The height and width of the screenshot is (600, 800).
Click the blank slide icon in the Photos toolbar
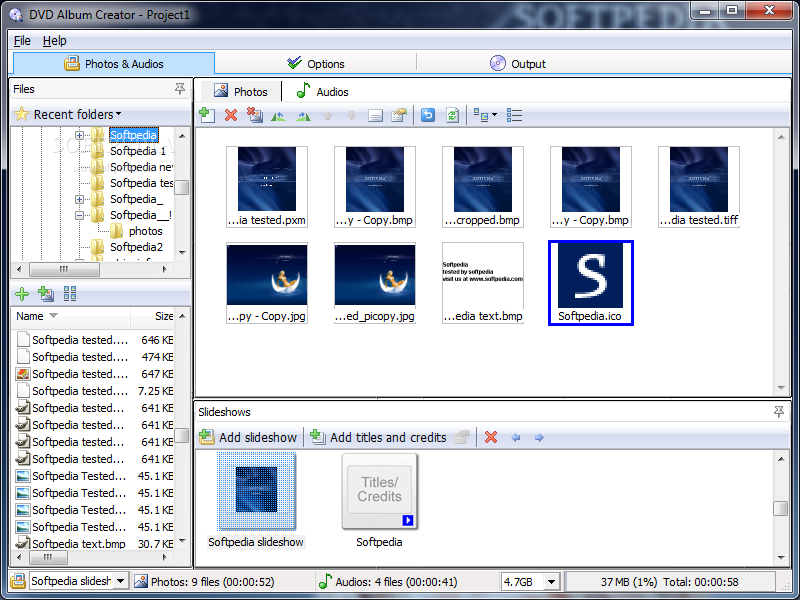coord(375,116)
